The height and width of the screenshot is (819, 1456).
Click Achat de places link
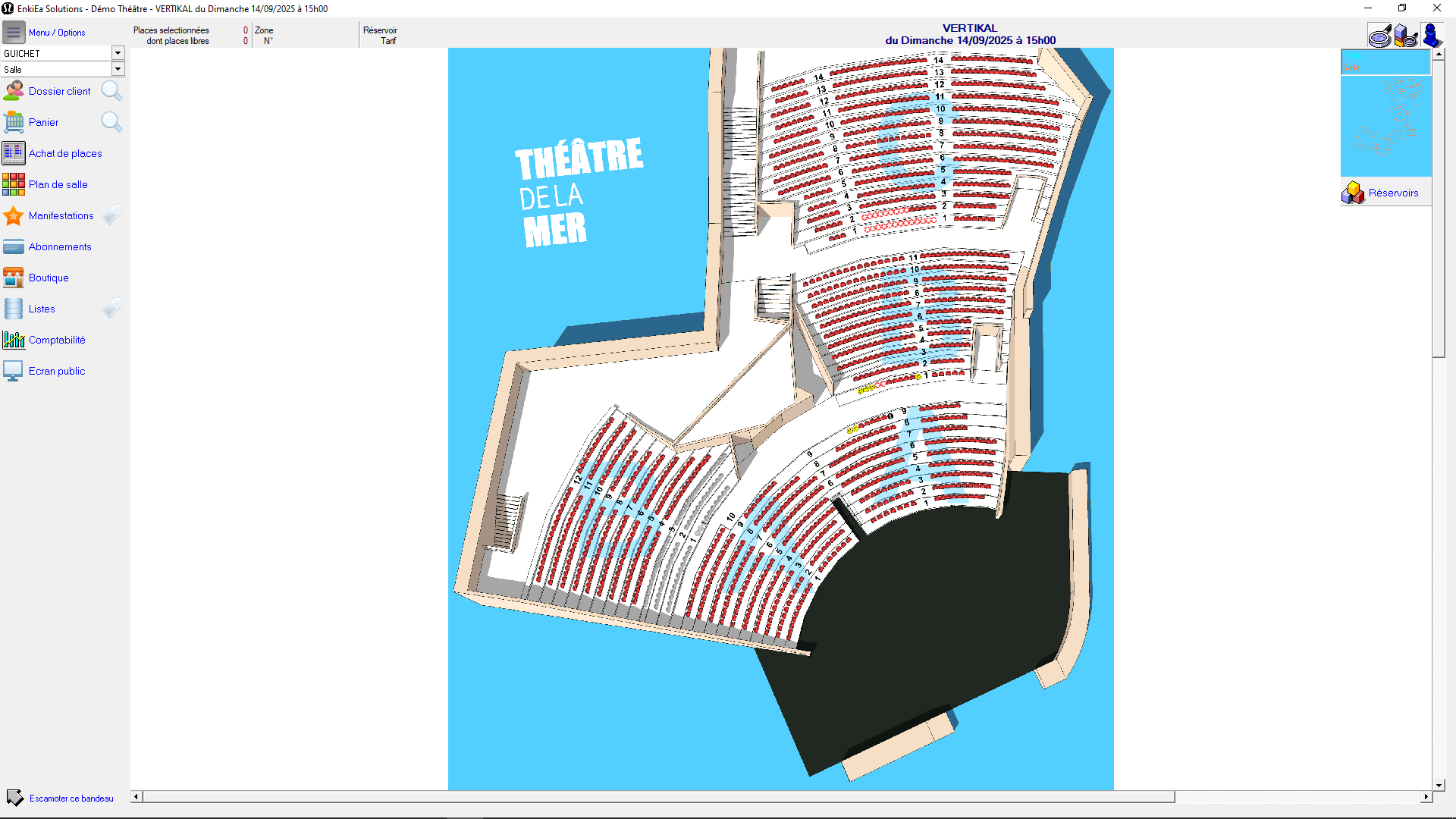click(x=65, y=153)
